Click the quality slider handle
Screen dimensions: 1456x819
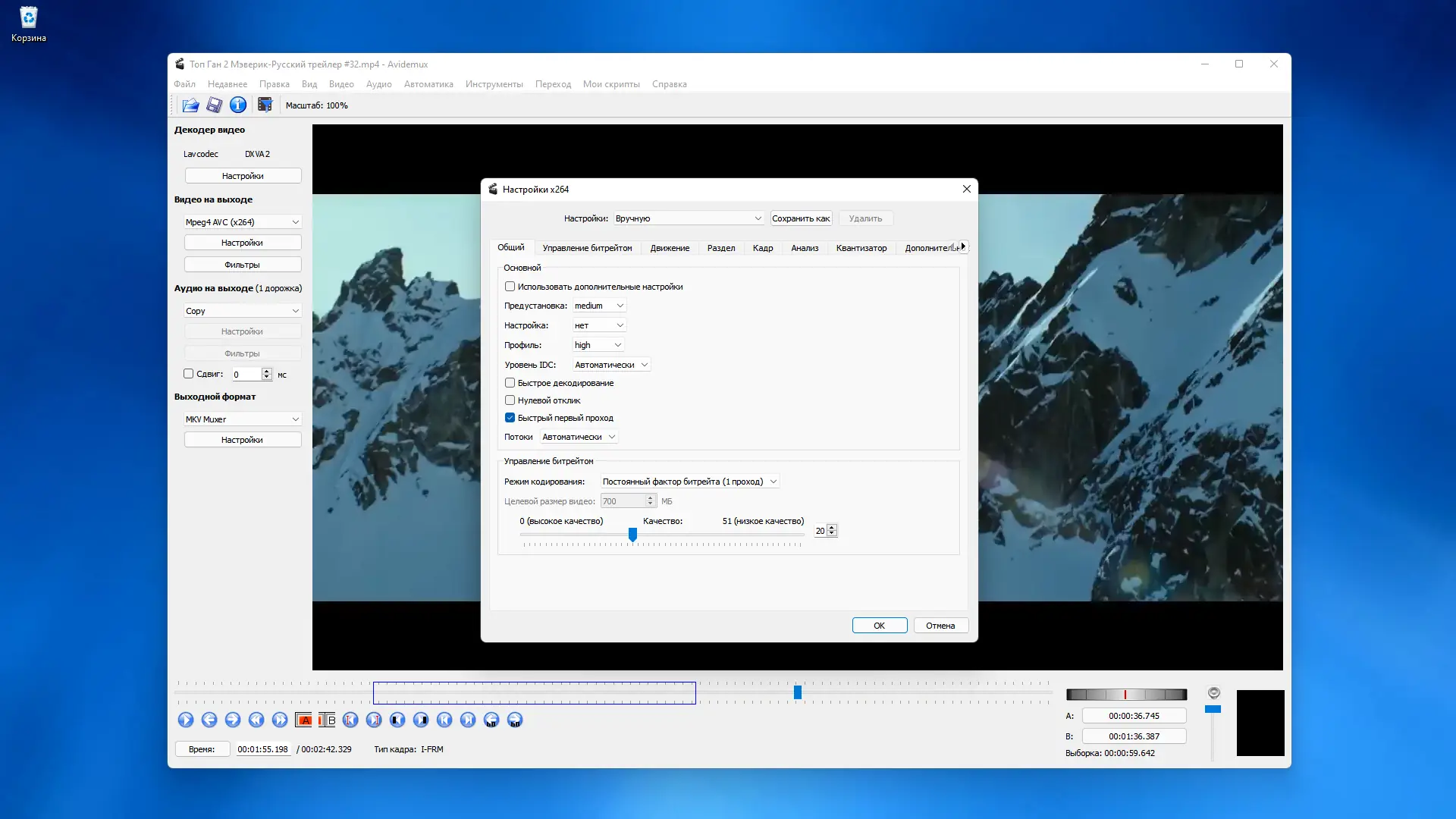pos(632,535)
